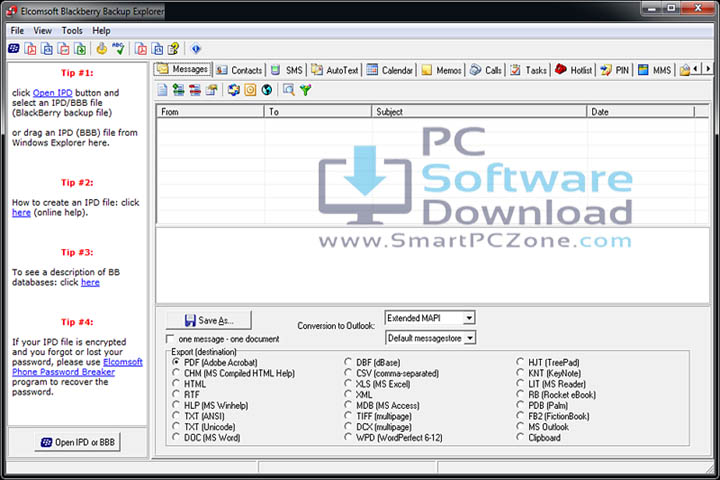
Task: Choose RTF export radio button
Action: click(176, 395)
